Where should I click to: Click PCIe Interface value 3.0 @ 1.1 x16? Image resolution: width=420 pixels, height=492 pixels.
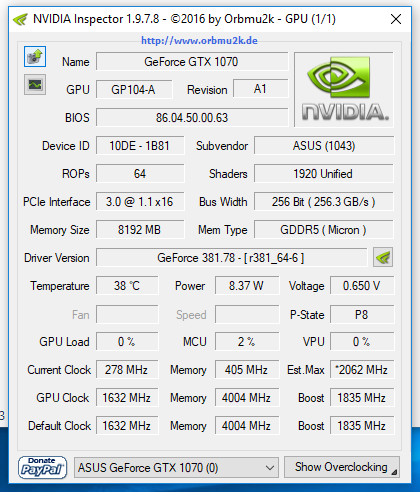[x=140, y=202]
